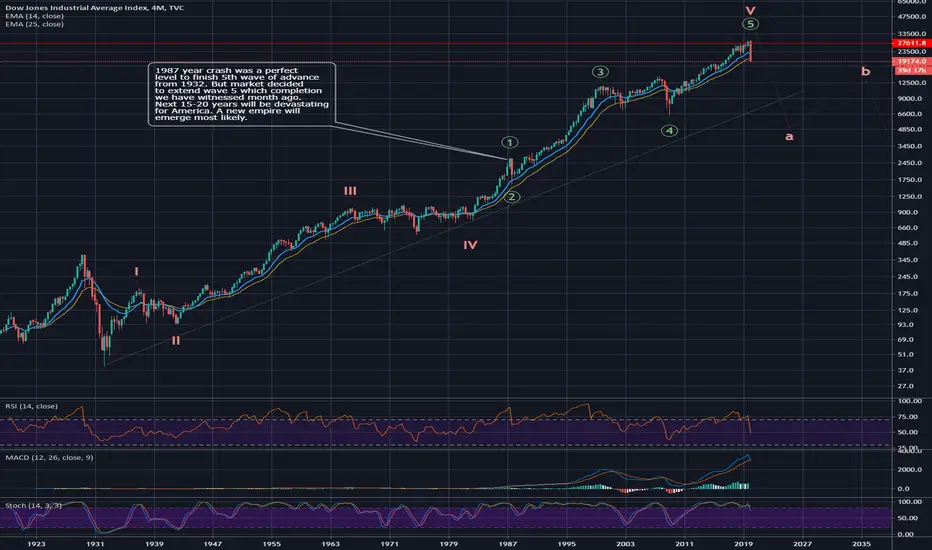This screenshot has height=550, width=932.
Task: Click the projected wave label b
Action: [x=866, y=71]
